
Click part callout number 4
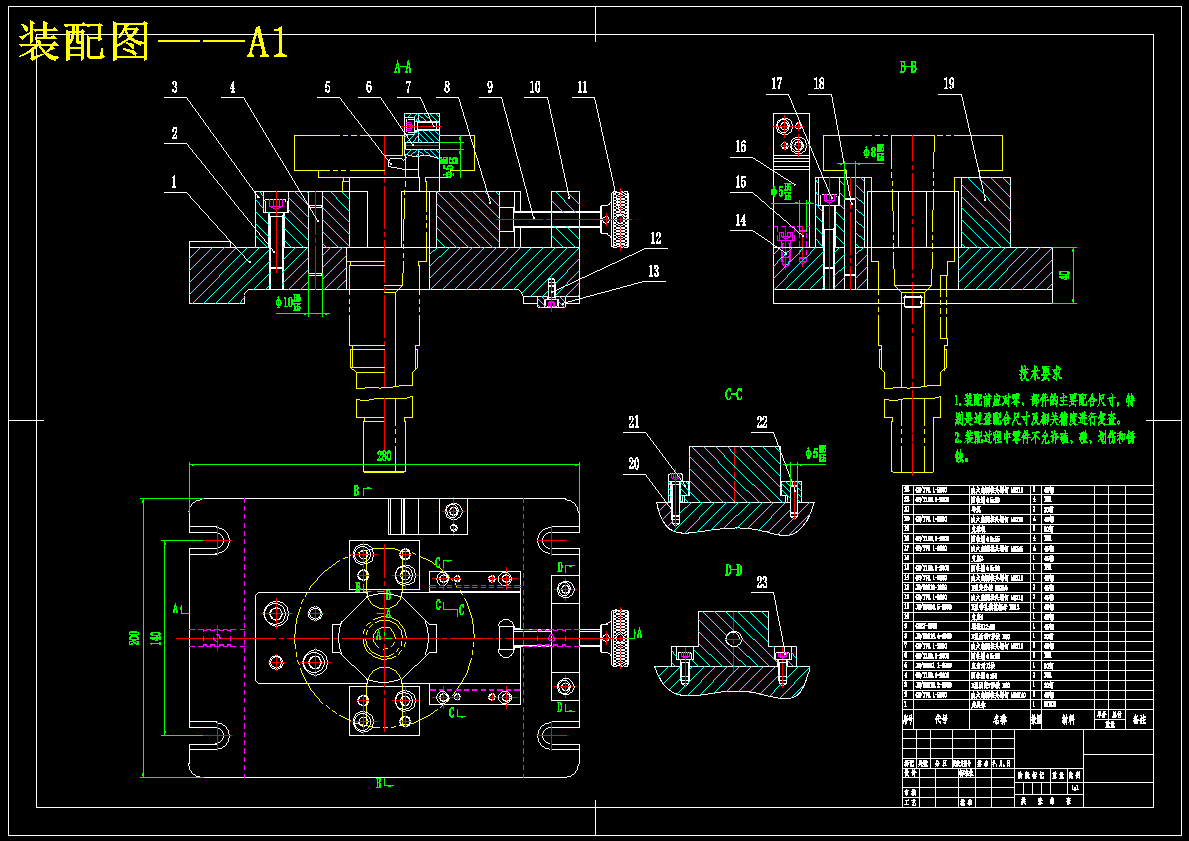(x=233, y=87)
